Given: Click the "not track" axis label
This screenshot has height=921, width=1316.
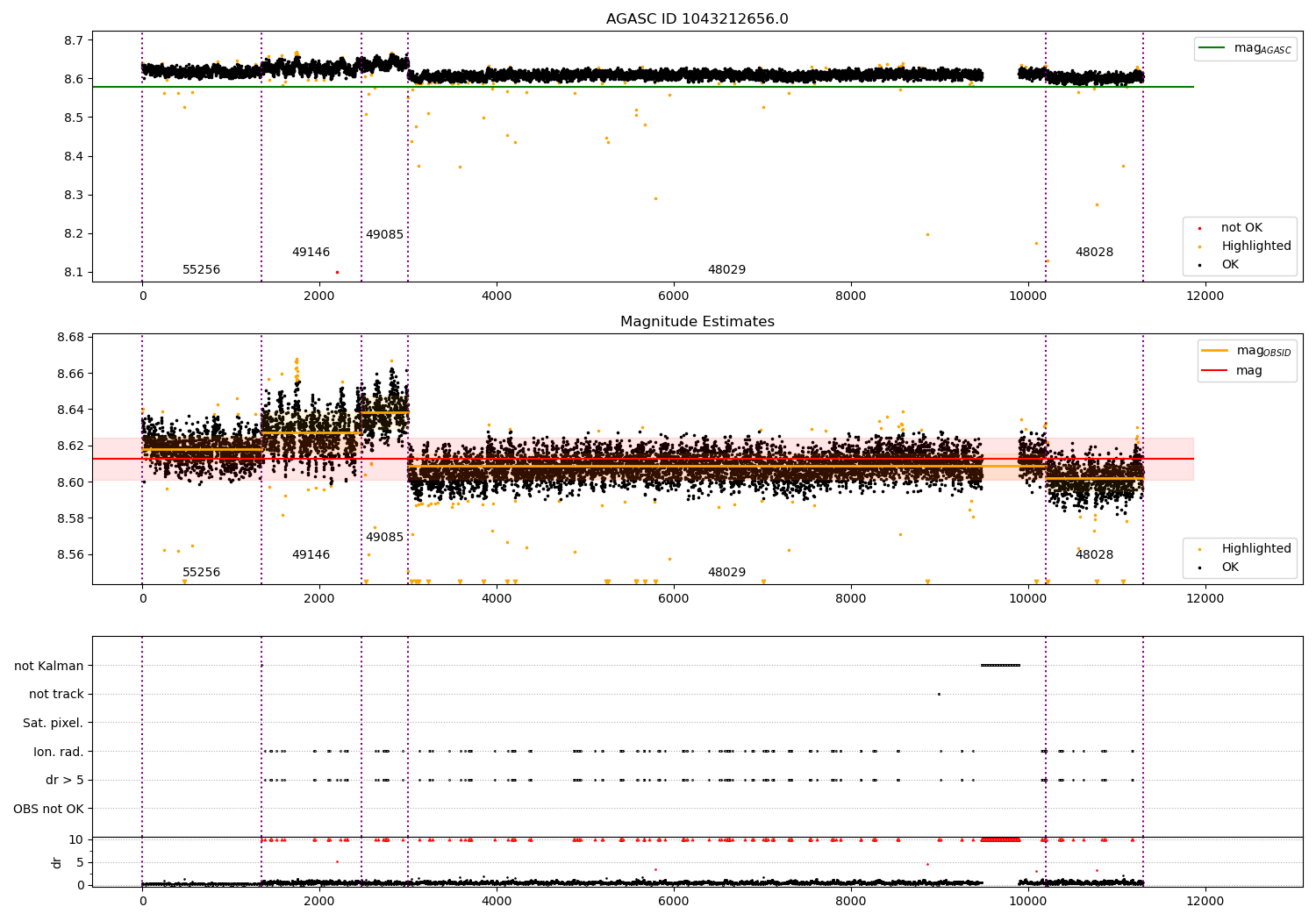Looking at the screenshot, I should click(x=56, y=695).
